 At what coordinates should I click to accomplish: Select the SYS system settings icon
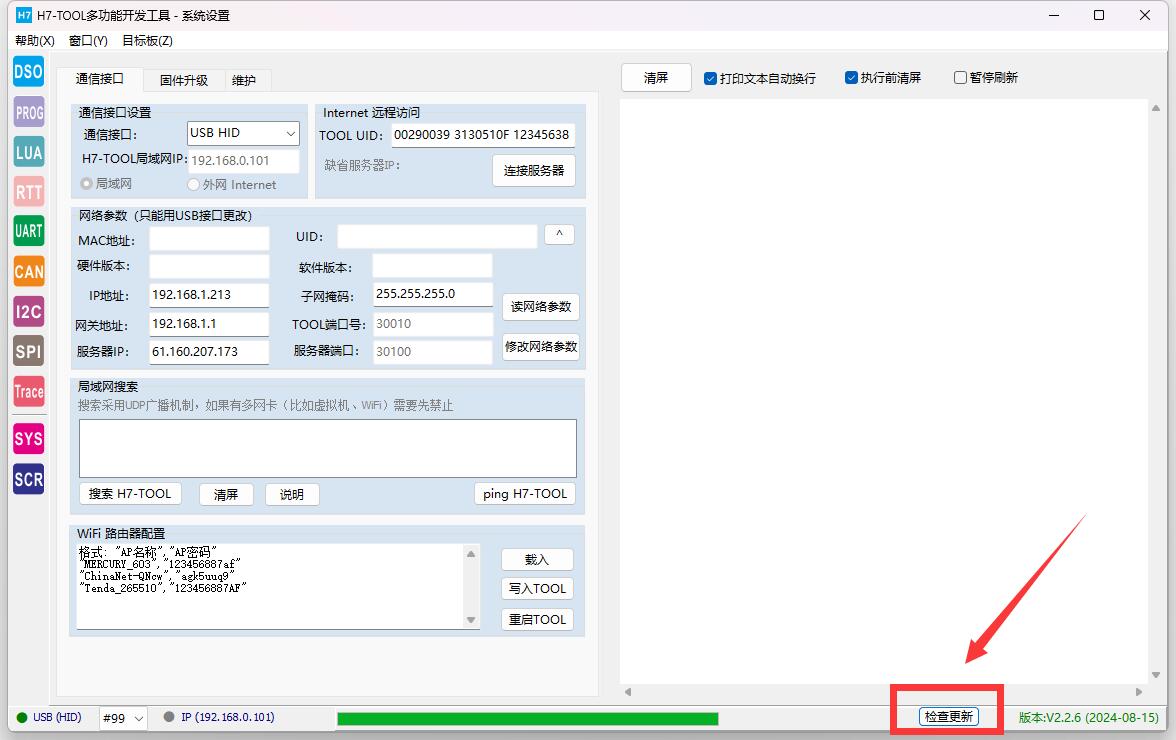(x=28, y=439)
